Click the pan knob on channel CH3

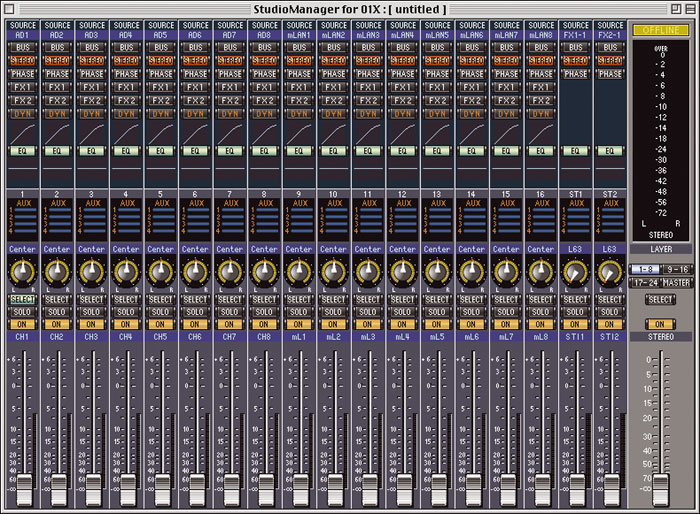(x=92, y=273)
